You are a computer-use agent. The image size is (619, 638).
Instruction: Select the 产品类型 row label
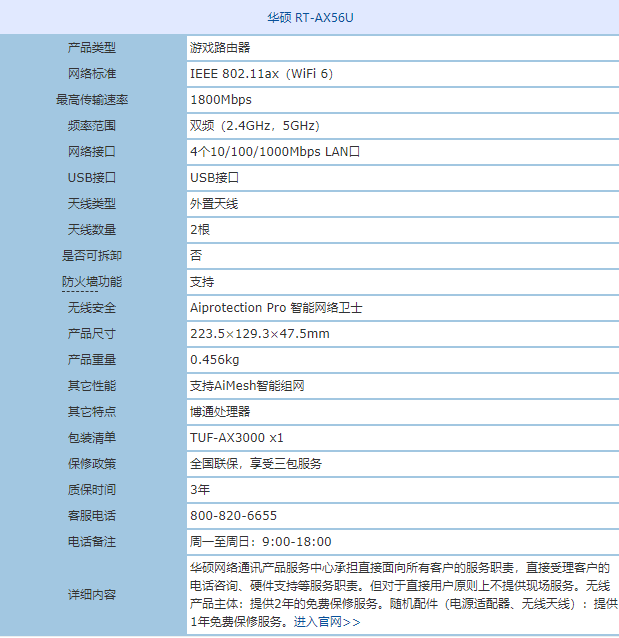click(92, 48)
